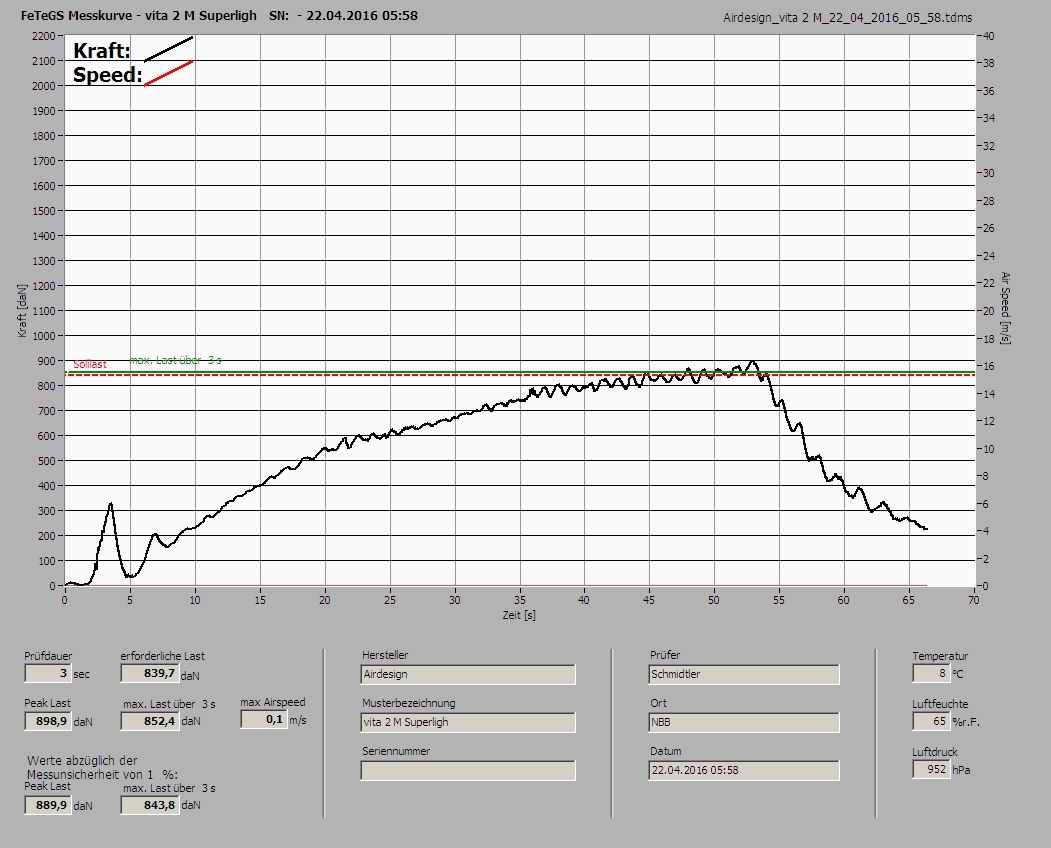Click the 2200 tick on Kraft axis
Image resolution: width=1051 pixels, height=848 pixels.
click(x=44, y=36)
